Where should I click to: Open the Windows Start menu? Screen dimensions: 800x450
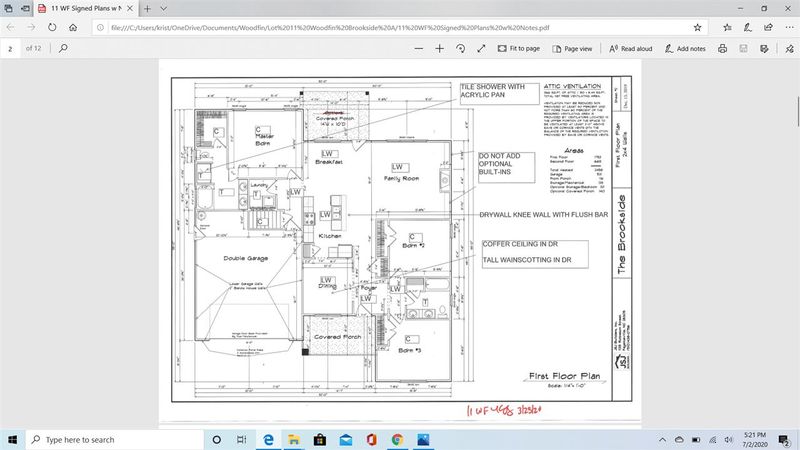(x=12, y=439)
